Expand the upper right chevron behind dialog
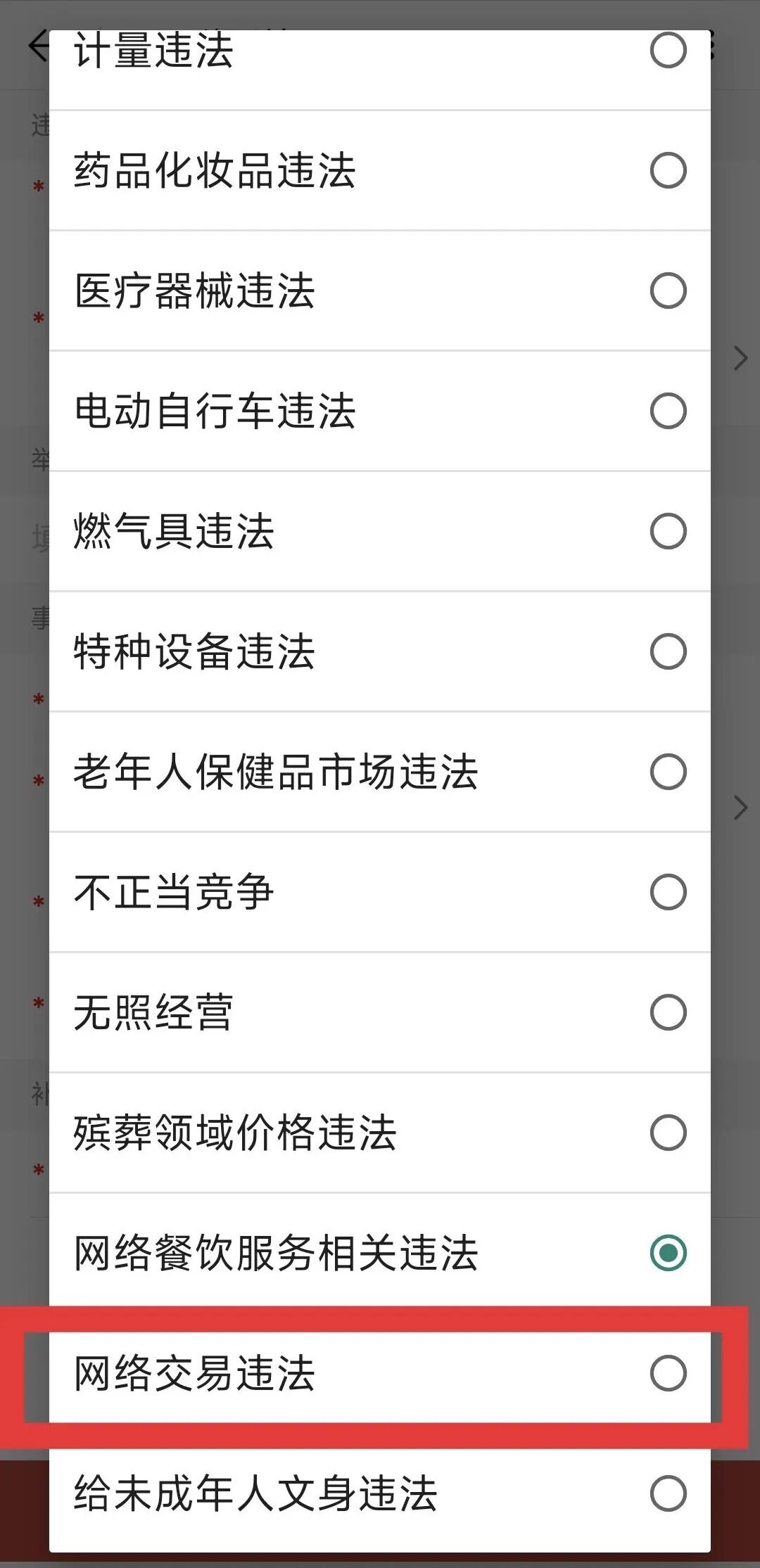Viewport: 760px width, 1568px height. [x=740, y=359]
